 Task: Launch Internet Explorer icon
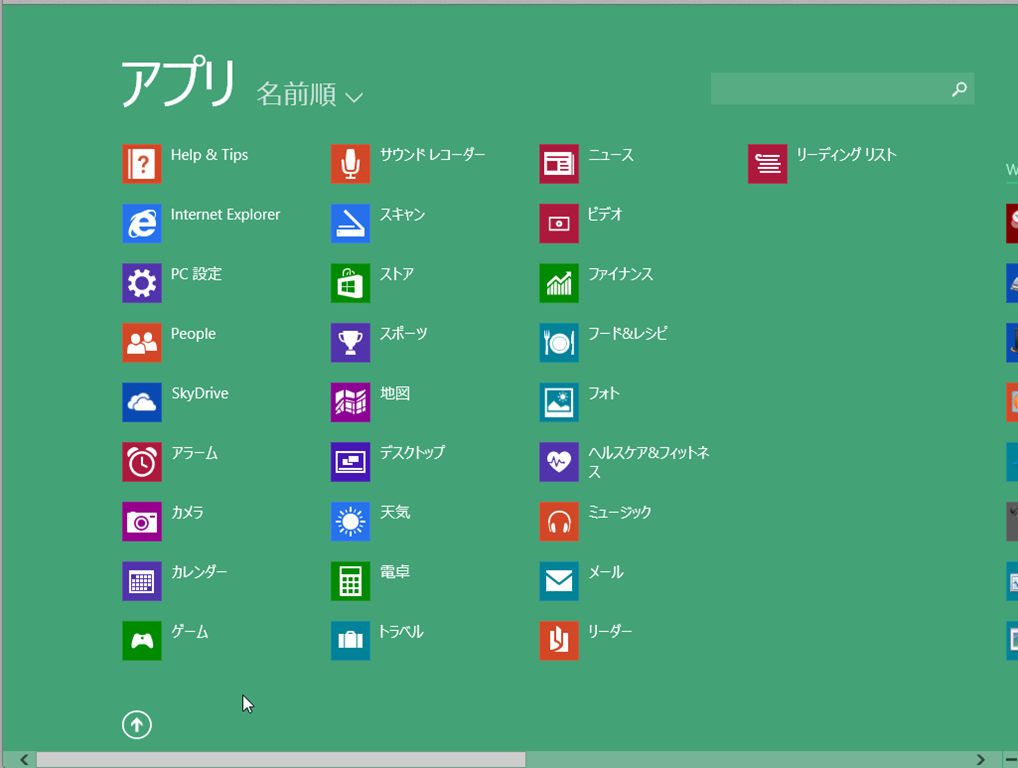click(142, 223)
